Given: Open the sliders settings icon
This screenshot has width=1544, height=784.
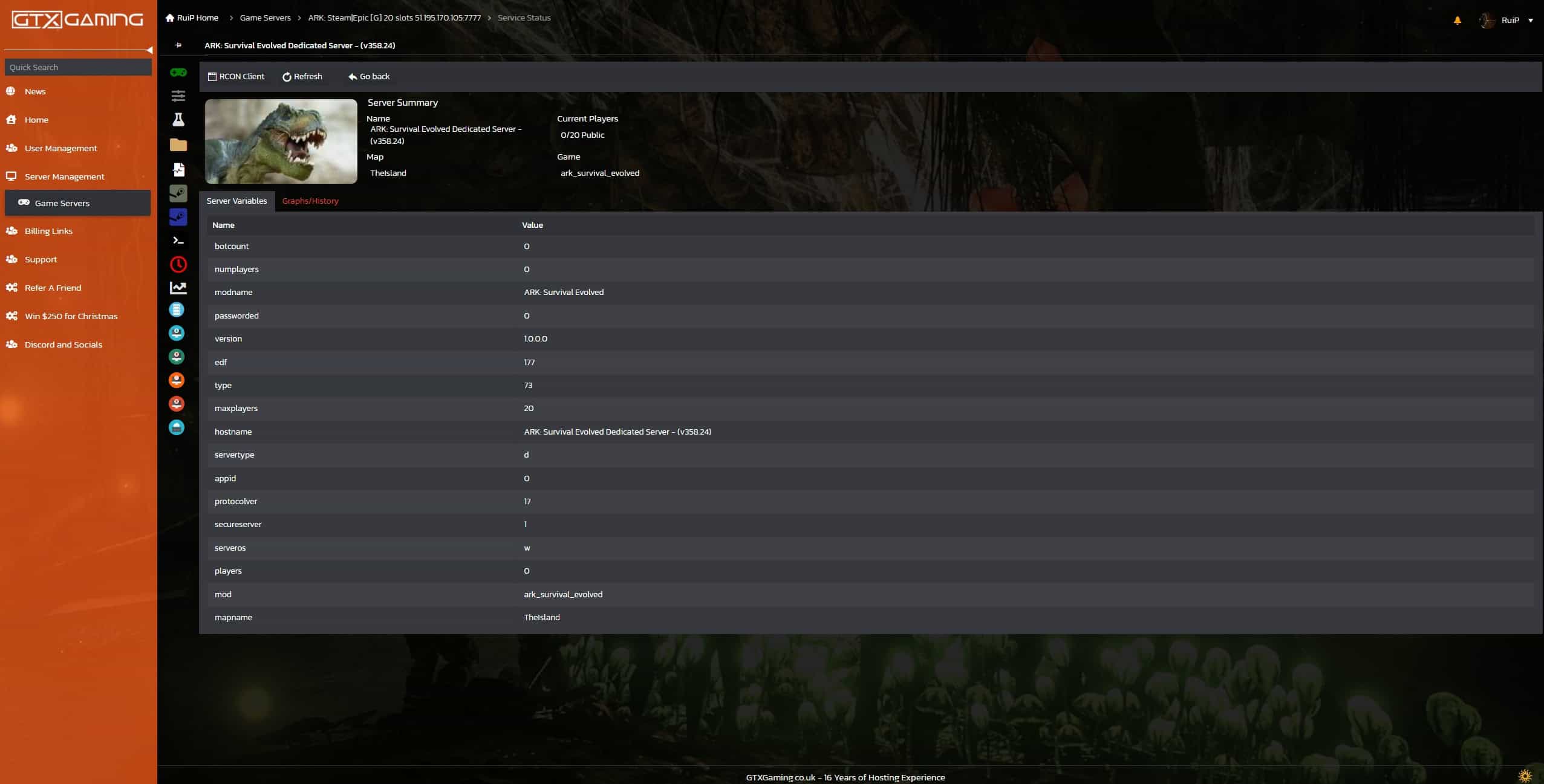Looking at the screenshot, I should coord(178,96).
